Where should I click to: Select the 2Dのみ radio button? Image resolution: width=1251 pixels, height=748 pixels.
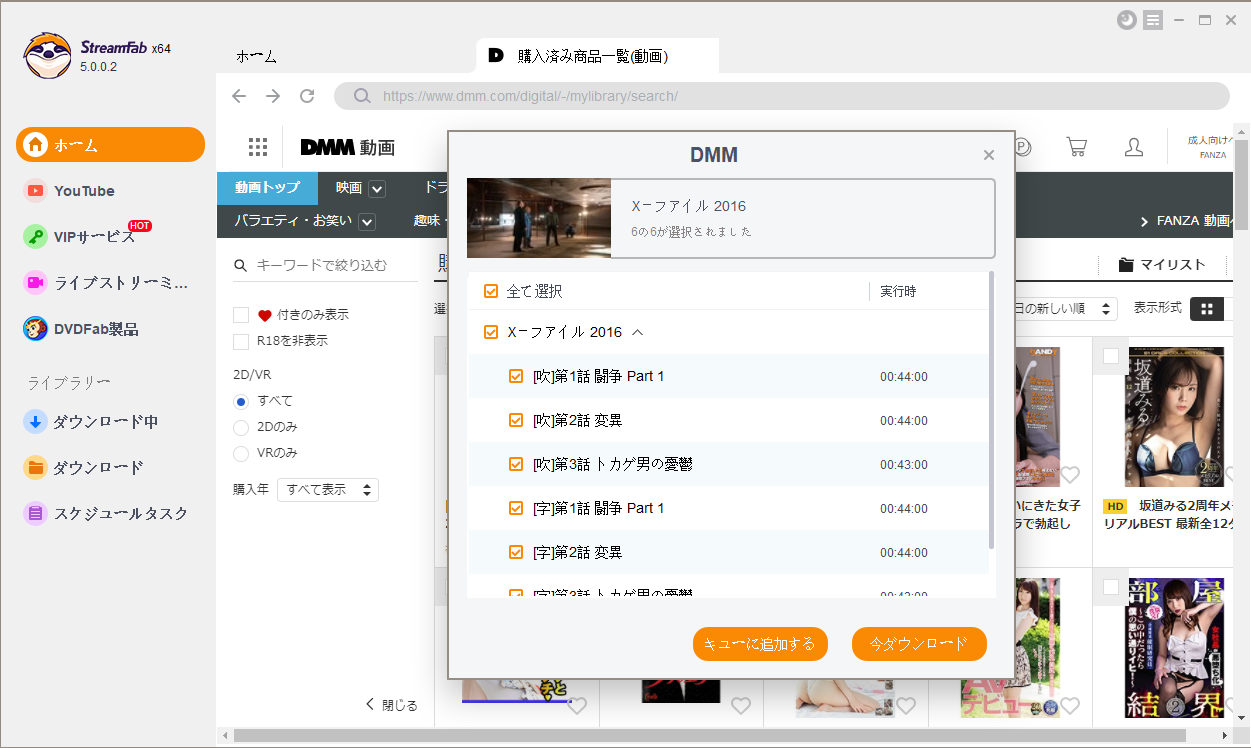(241, 427)
